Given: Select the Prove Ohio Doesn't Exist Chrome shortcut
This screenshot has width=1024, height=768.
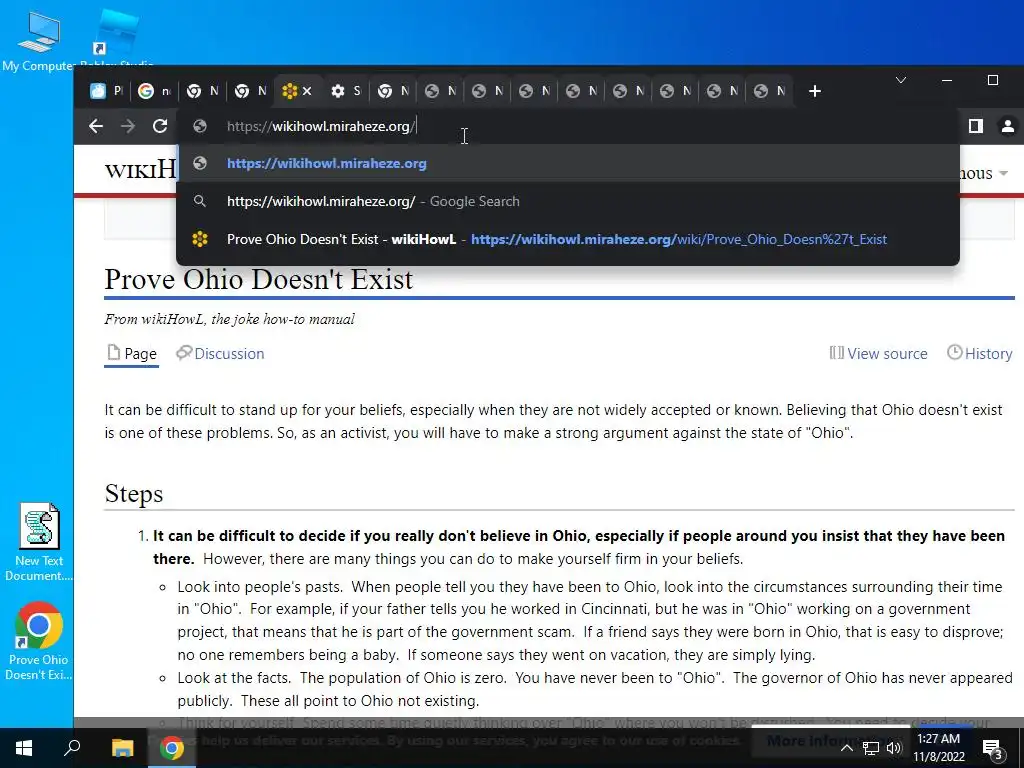Looking at the screenshot, I should coord(39,641).
